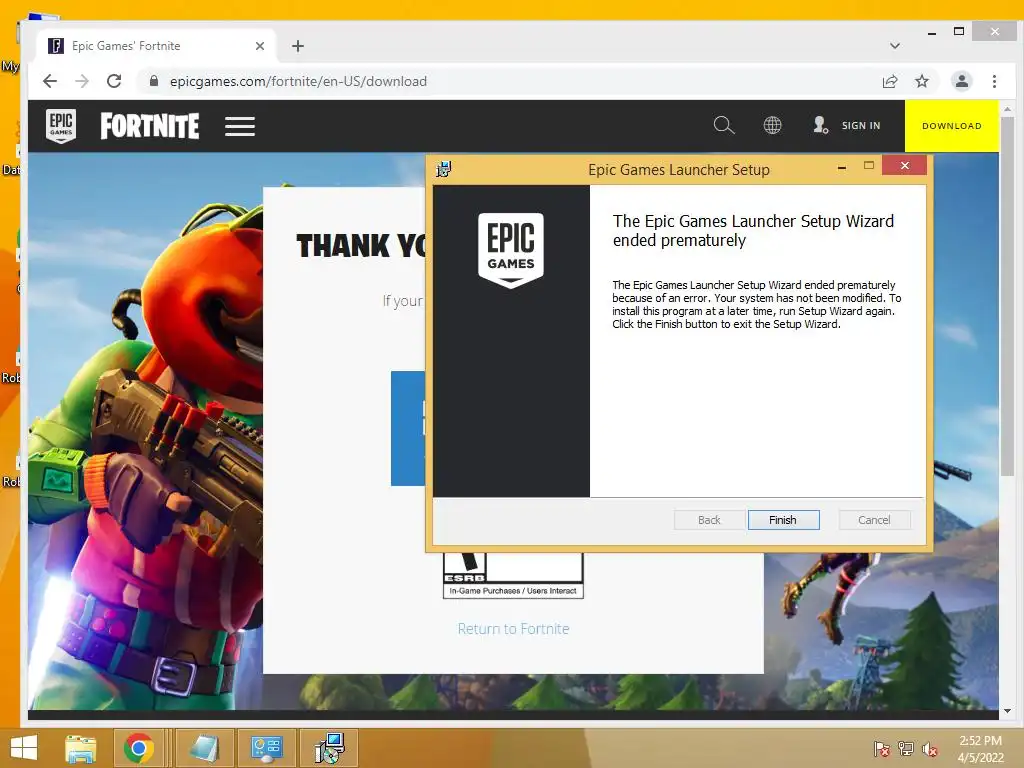The height and width of the screenshot is (768, 1024).
Task: Click the Return to Fortnite link
Action: coord(513,628)
